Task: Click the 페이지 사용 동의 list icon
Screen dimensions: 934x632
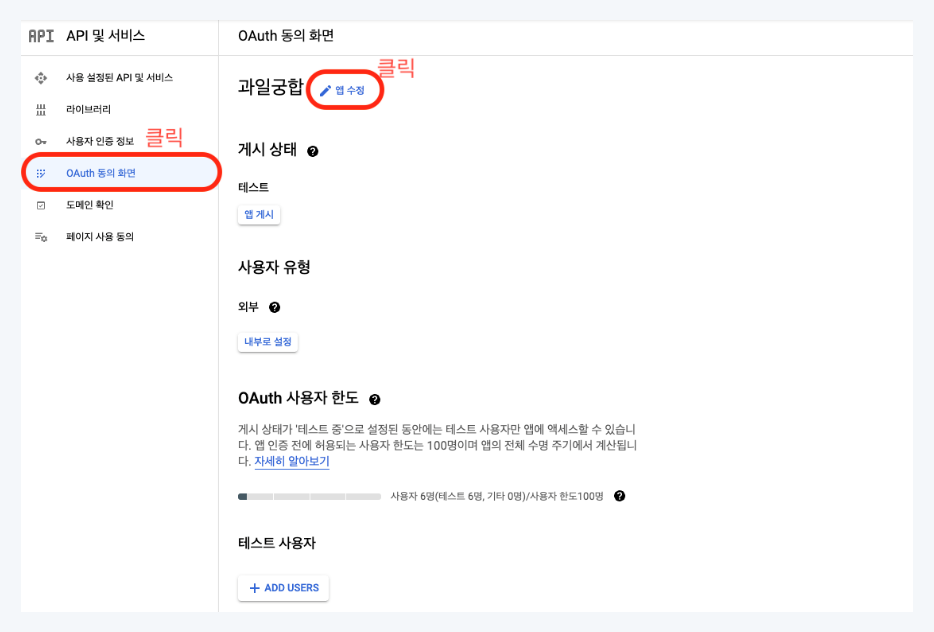Action: (x=40, y=236)
